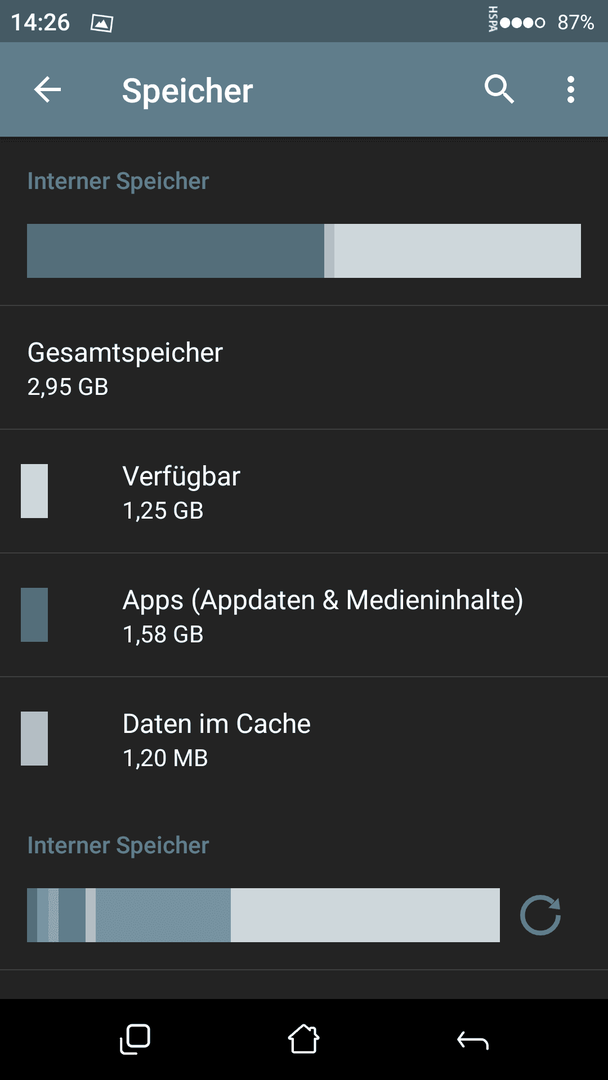Tap the segmented storage bar near the refresh icon
The image size is (608, 1080).
click(x=263, y=915)
